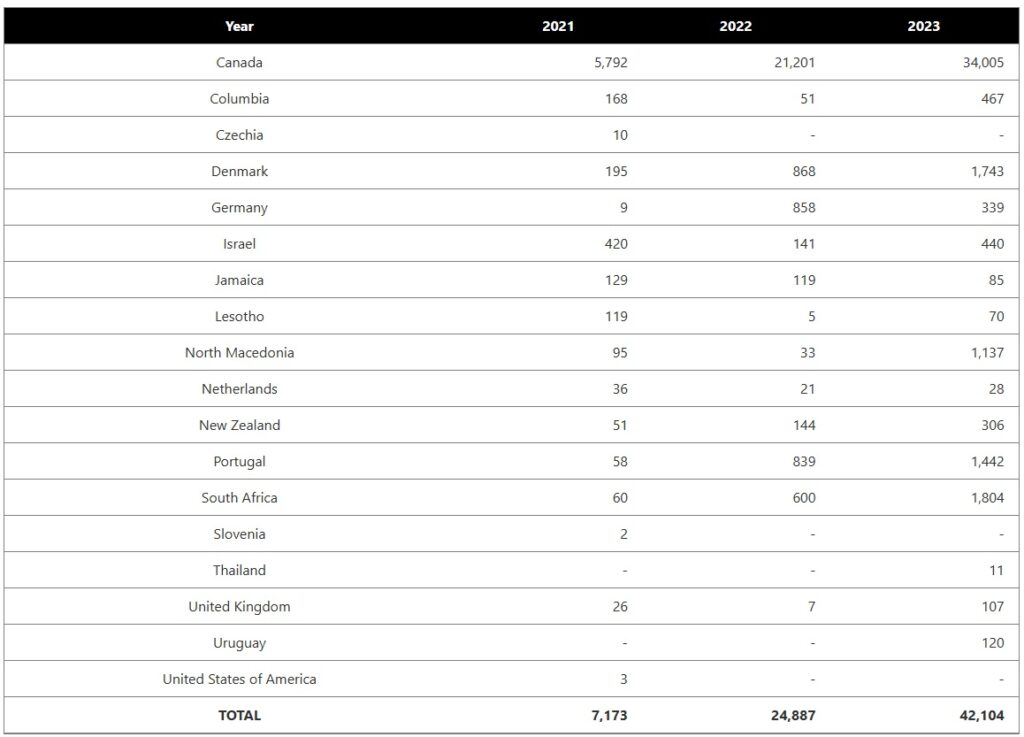This screenshot has width=1024, height=737.
Task: Select the Germany country cell
Action: pos(239,208)
